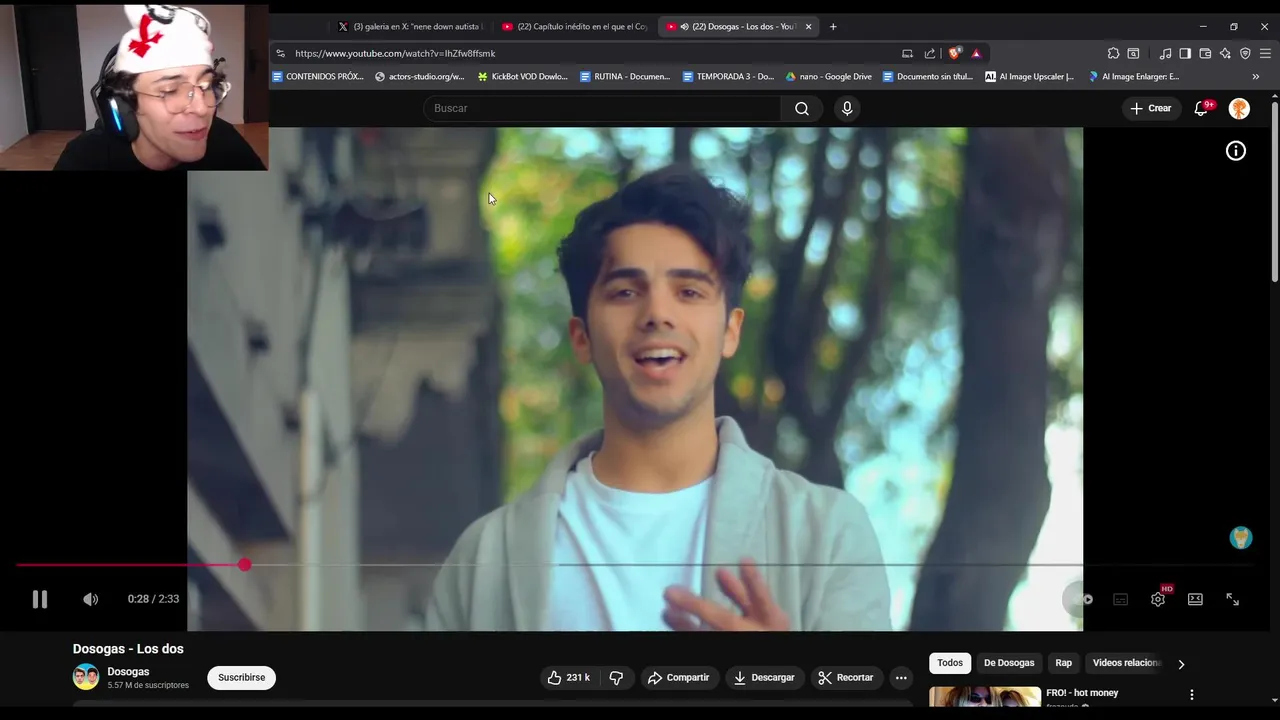Screen dimensions: 1280x720
Task: Seek ahead on the unplayed progress bar
Action: click(x=750, y=565)
